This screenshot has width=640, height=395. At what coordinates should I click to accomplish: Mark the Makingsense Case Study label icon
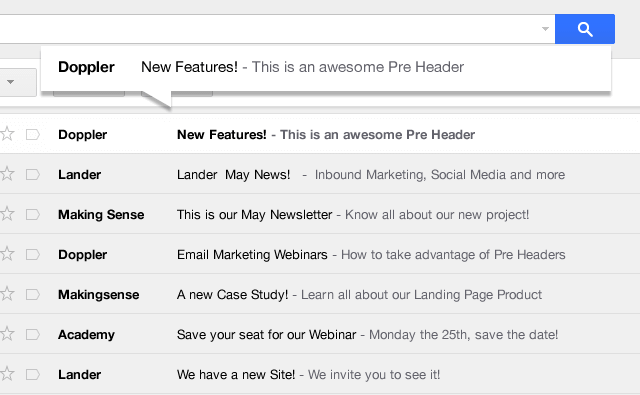(33, 295)
